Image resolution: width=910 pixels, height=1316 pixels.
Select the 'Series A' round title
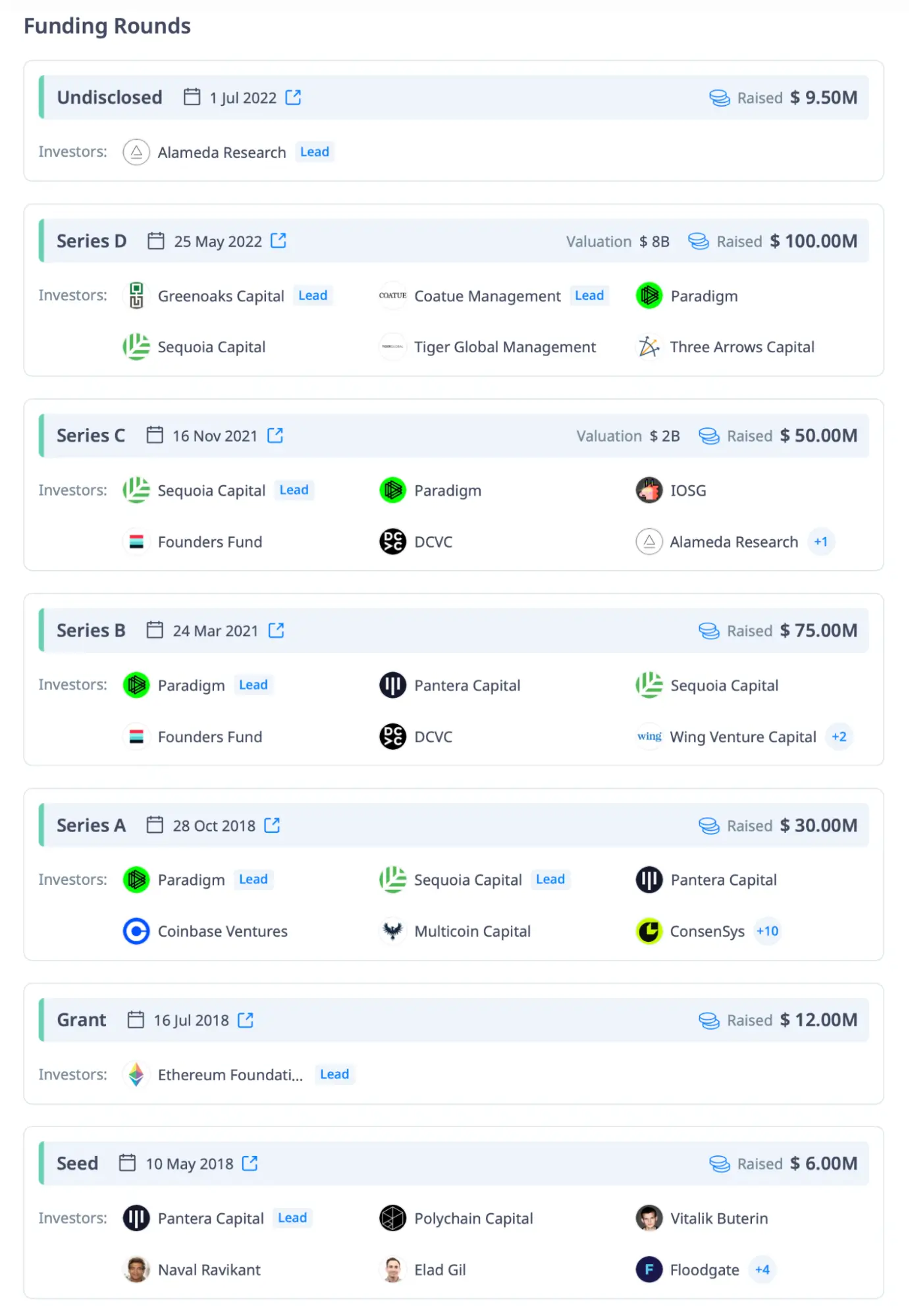click(91, 826)
